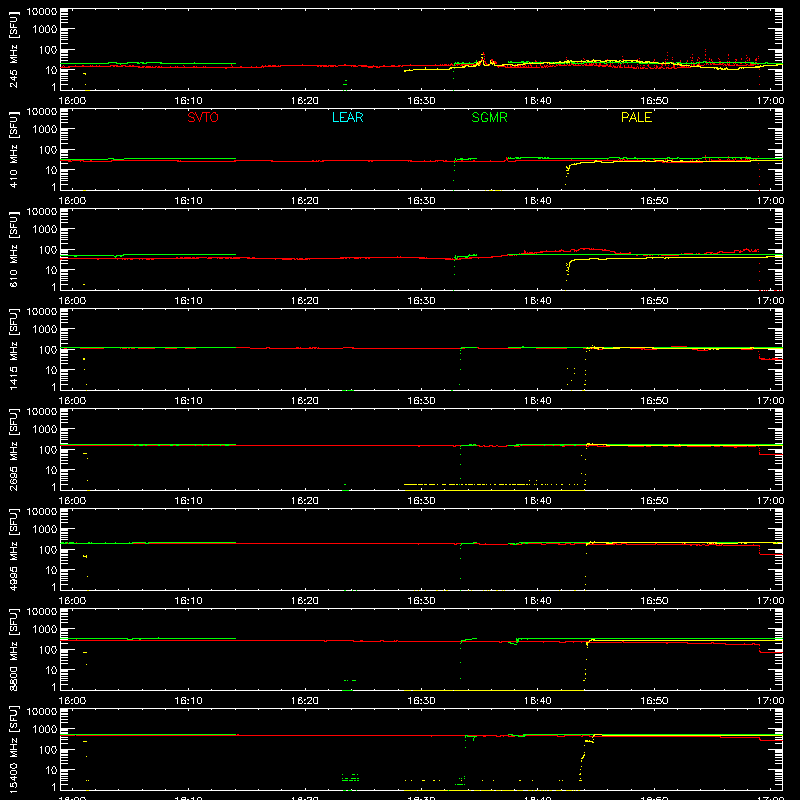Click the 10 y-axis value on the 15400 MHz panel

click(51, 770)
